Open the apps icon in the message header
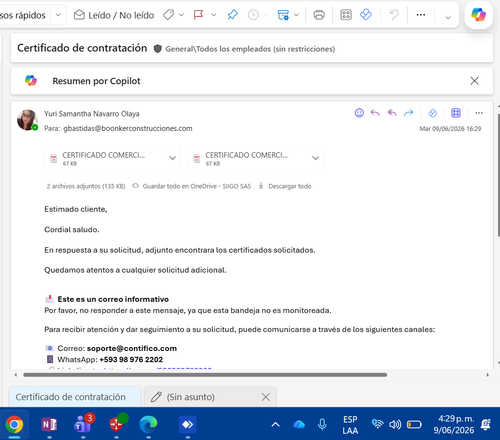Viewport: 500px width, 440px height. (456, 113)
